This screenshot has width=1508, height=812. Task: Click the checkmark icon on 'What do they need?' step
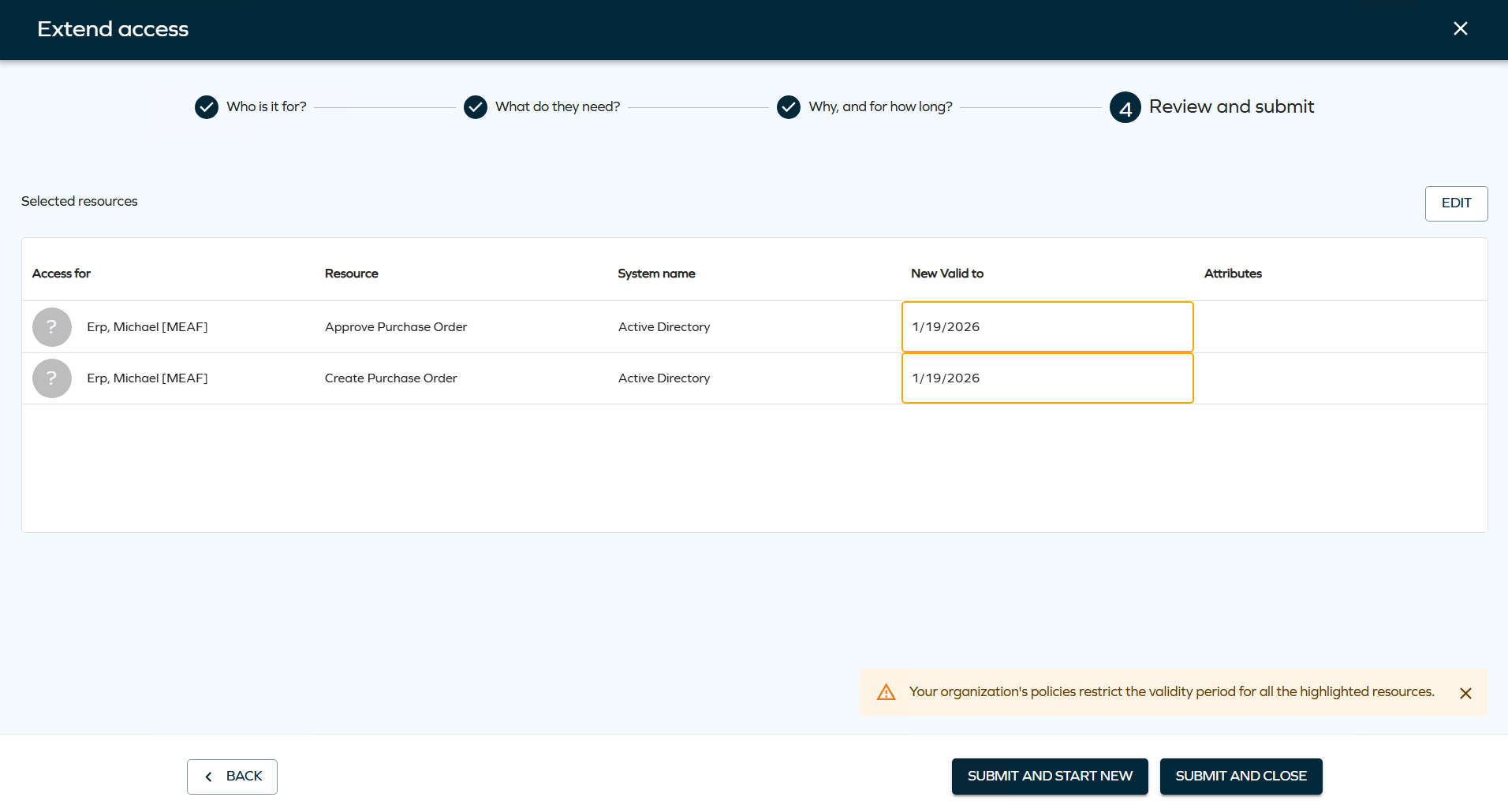pos(476,106)
